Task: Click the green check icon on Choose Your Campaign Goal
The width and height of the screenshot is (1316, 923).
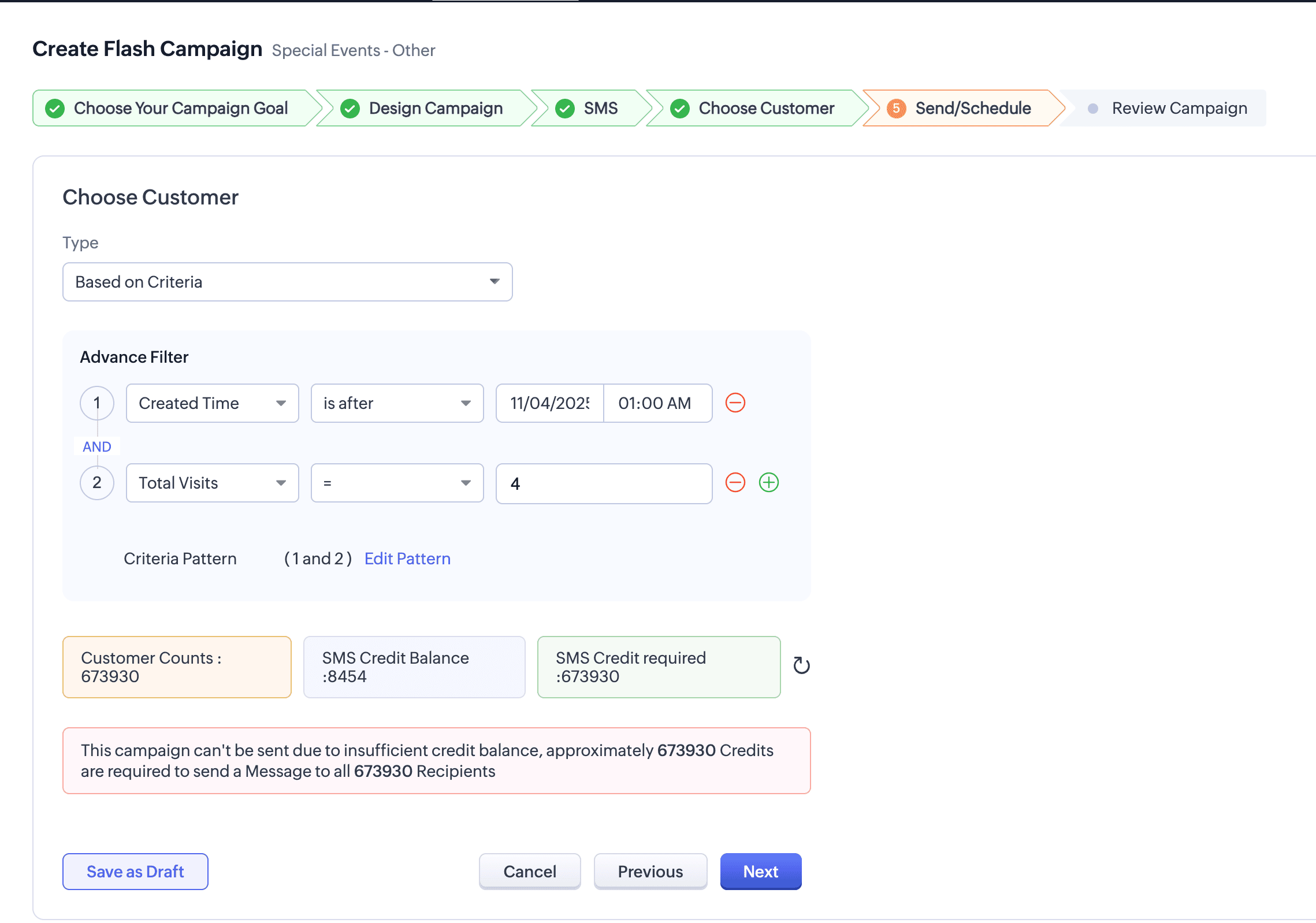Action: 55,109
